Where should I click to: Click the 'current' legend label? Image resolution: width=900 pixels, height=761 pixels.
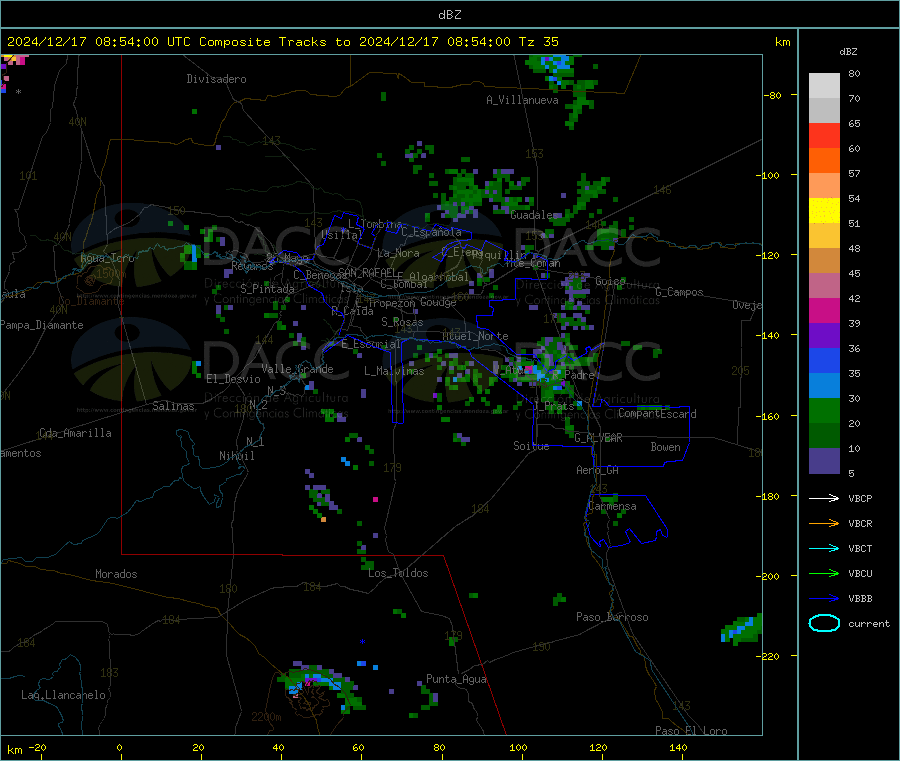coord(869,623)
